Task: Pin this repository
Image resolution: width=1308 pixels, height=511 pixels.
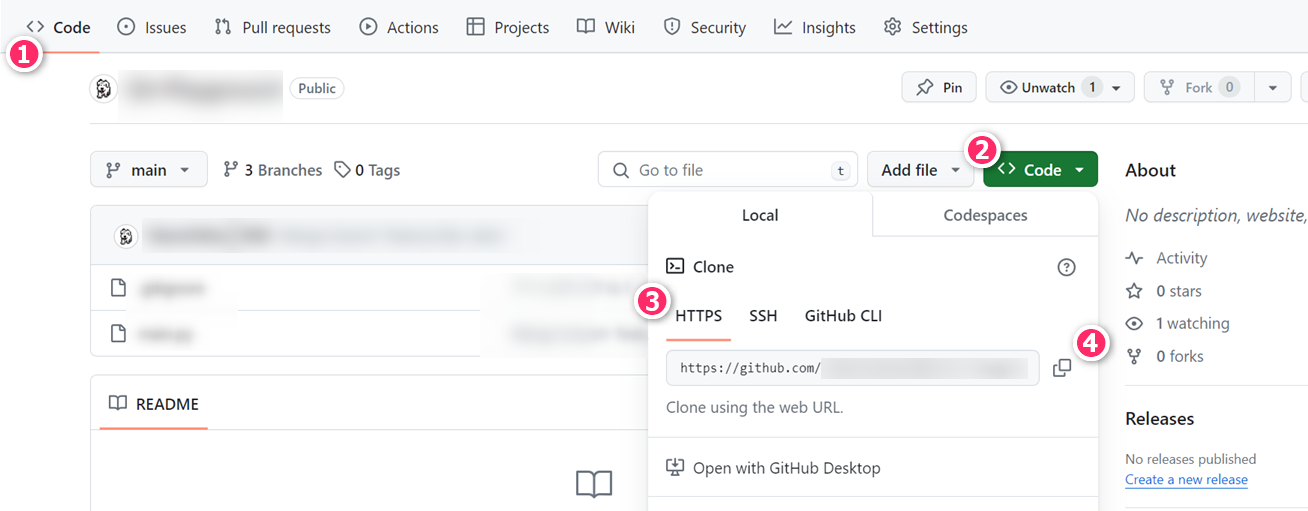Action: [x=938, y=88]
